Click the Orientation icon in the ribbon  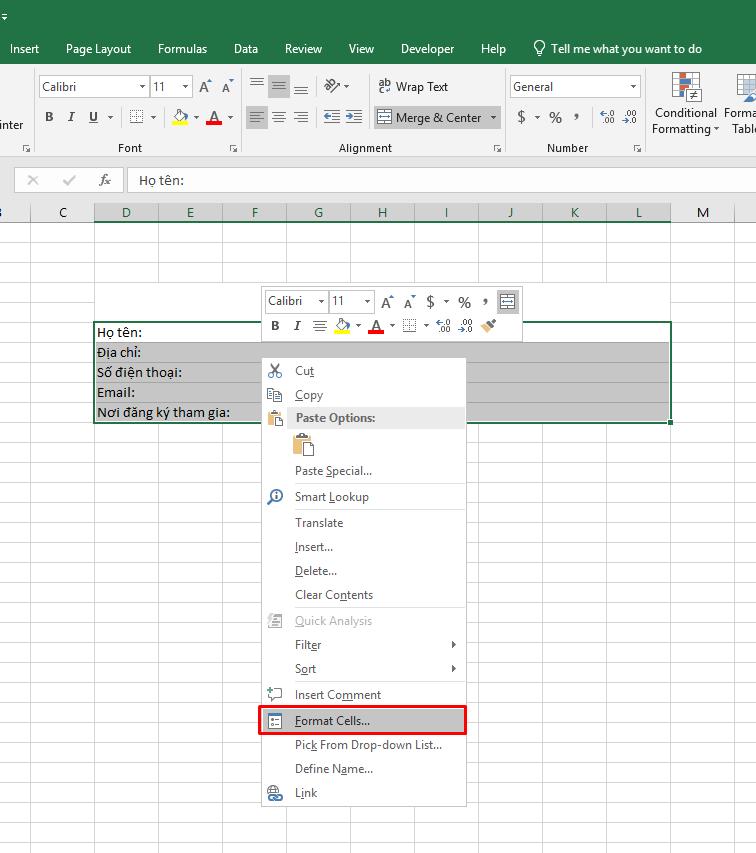(x=332, y=86)
